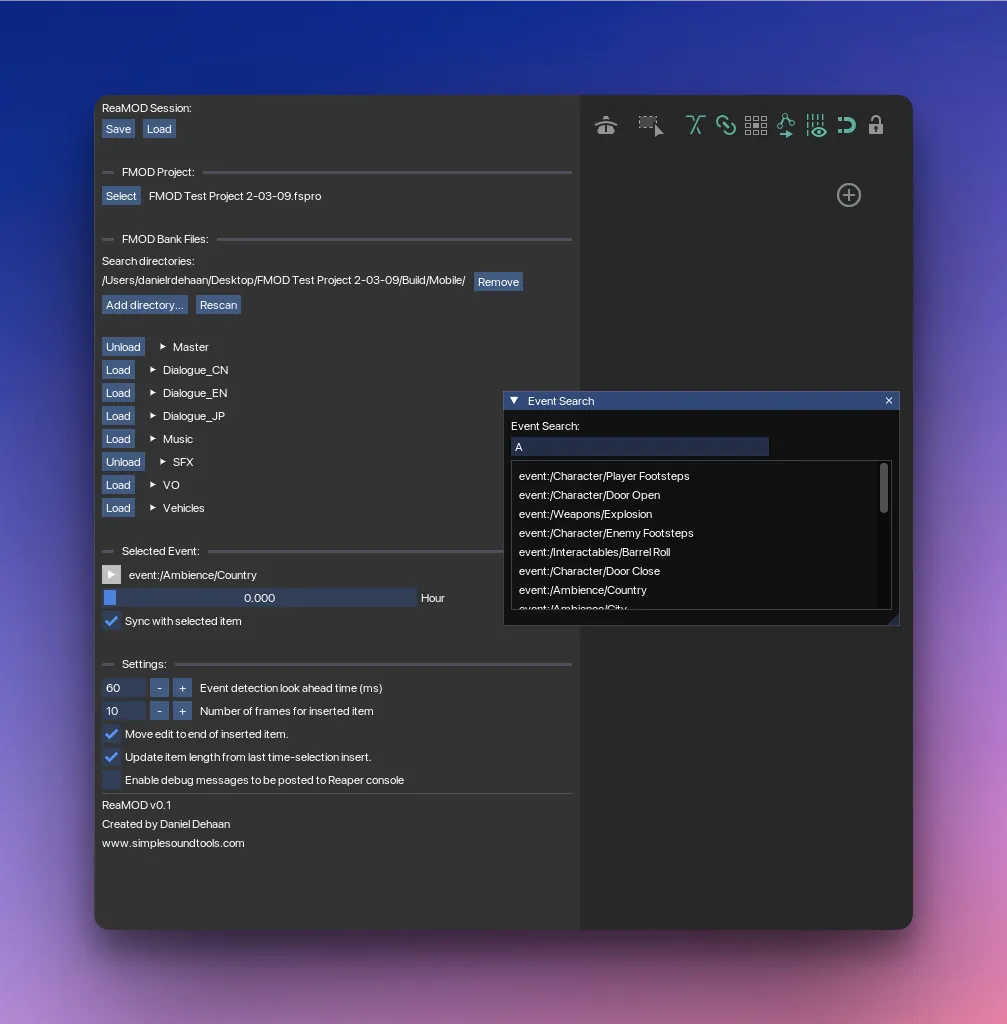Load a ReaMOD session
Screen dimensions: 1007x1024
tap(159, 129)
